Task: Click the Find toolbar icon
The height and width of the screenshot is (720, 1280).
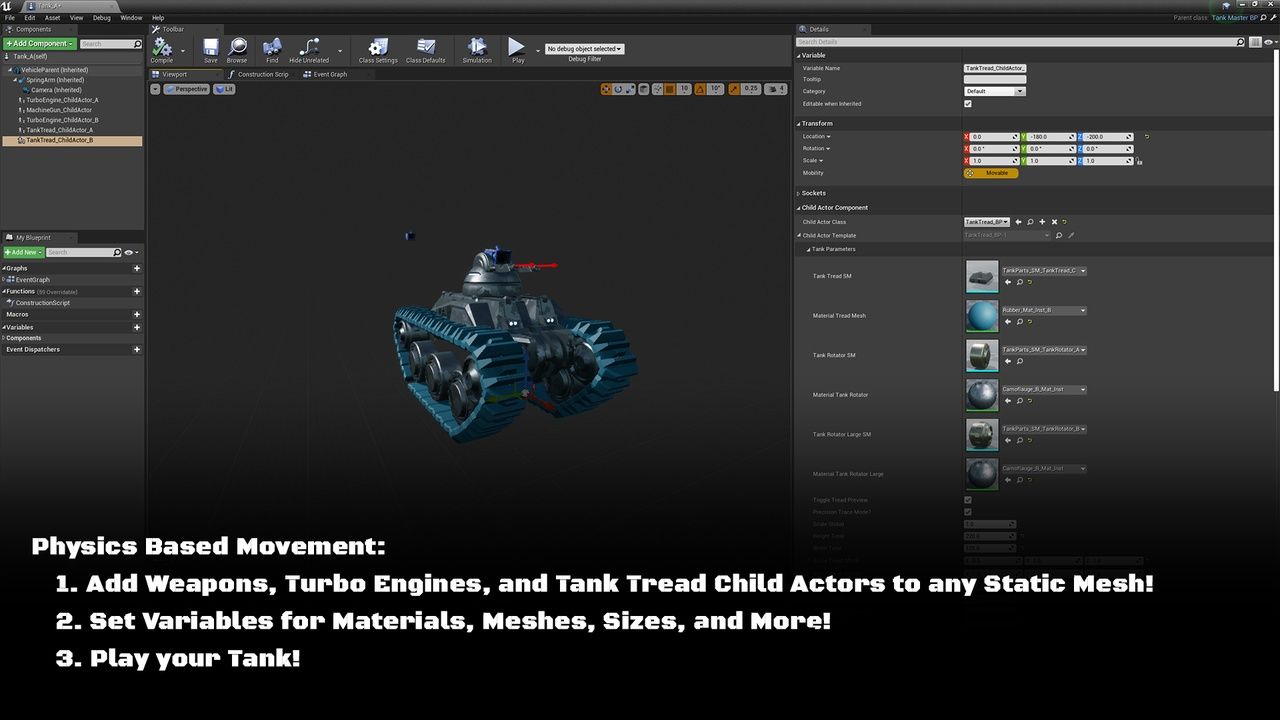Action: click(x=272, y=49)
